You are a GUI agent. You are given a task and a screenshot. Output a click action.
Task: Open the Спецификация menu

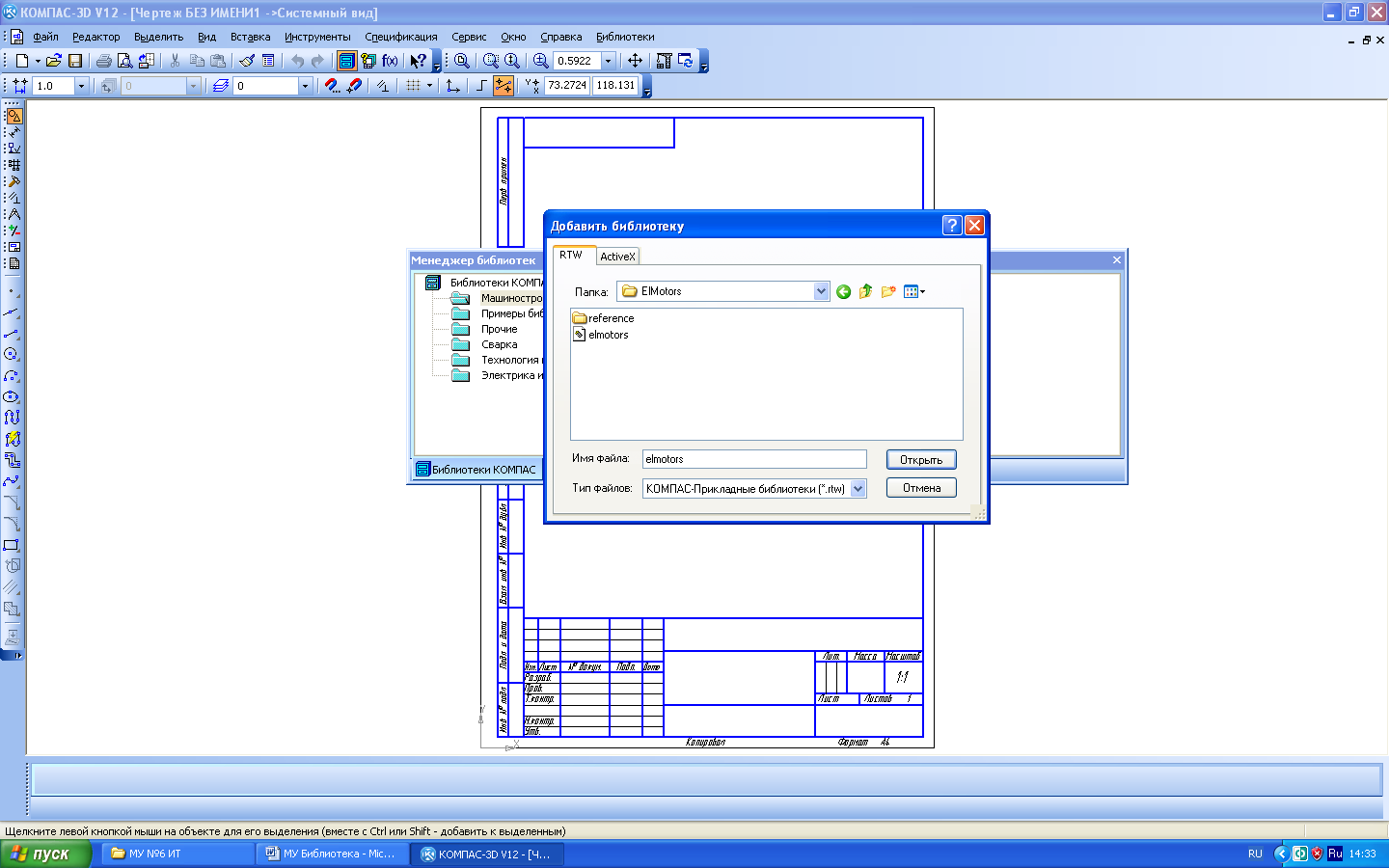pyautogui.click(x=401, y=37)
